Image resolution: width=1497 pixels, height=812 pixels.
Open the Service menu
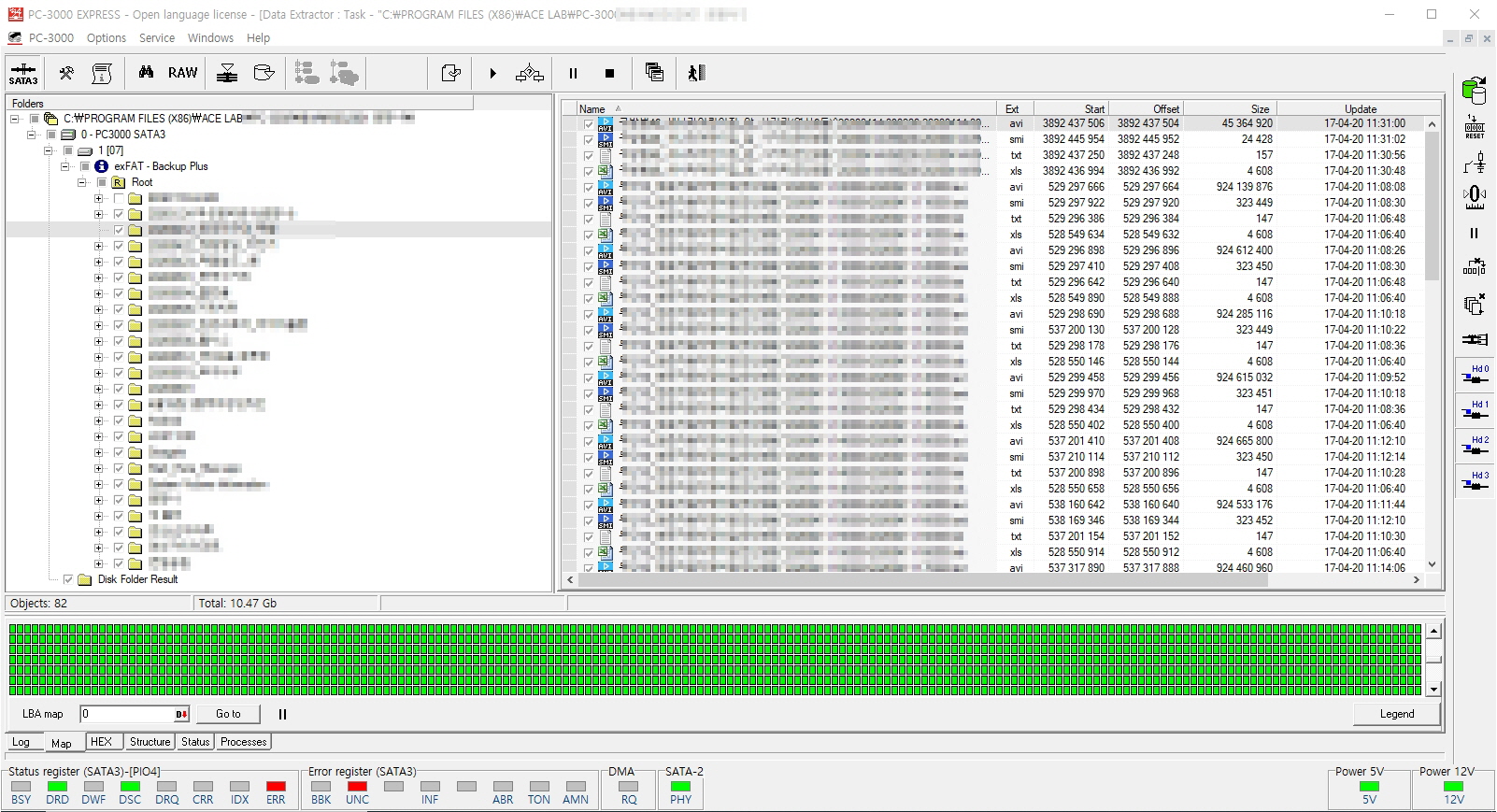(157, 38)
